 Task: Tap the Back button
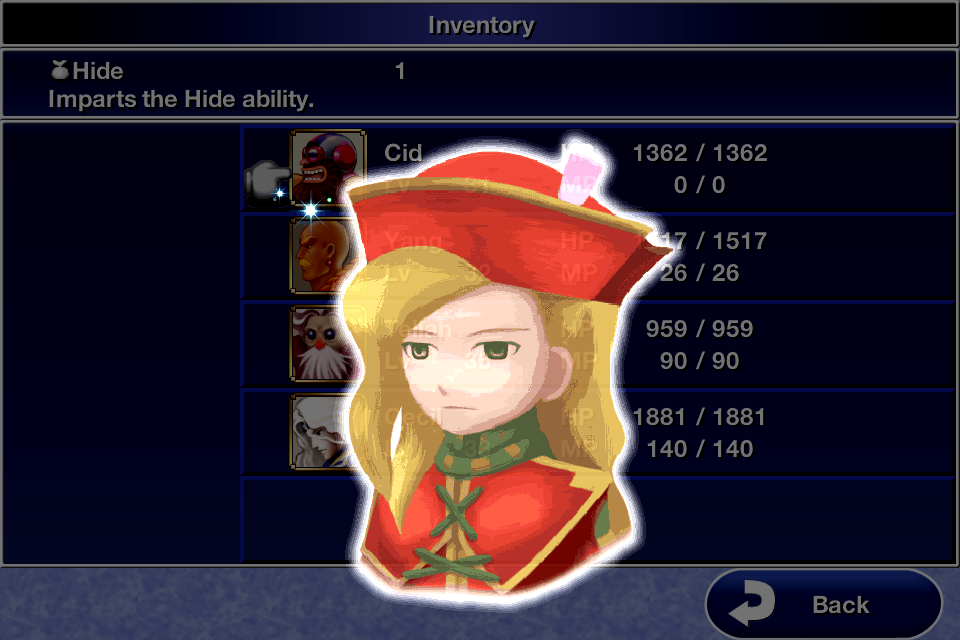click(x=823, y=604)
